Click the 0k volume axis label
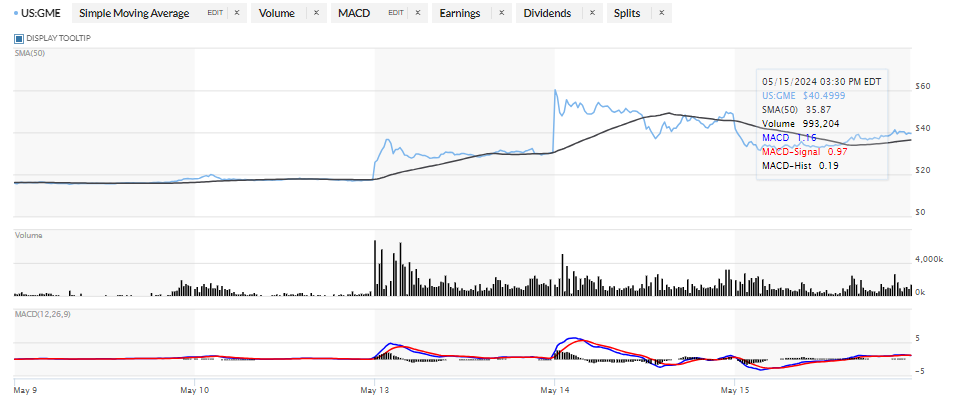The width and height of the screenshot is (953, 396). tap(921, 293)
